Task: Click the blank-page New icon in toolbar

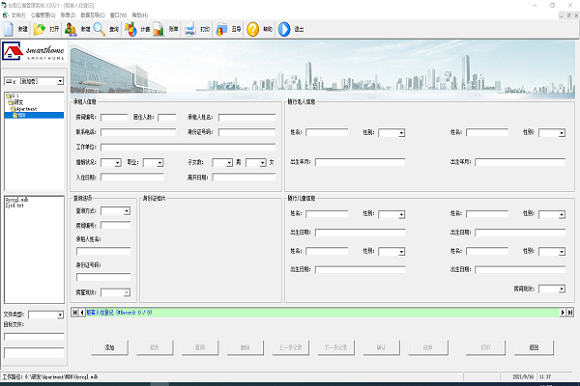Action: (9, 29)
